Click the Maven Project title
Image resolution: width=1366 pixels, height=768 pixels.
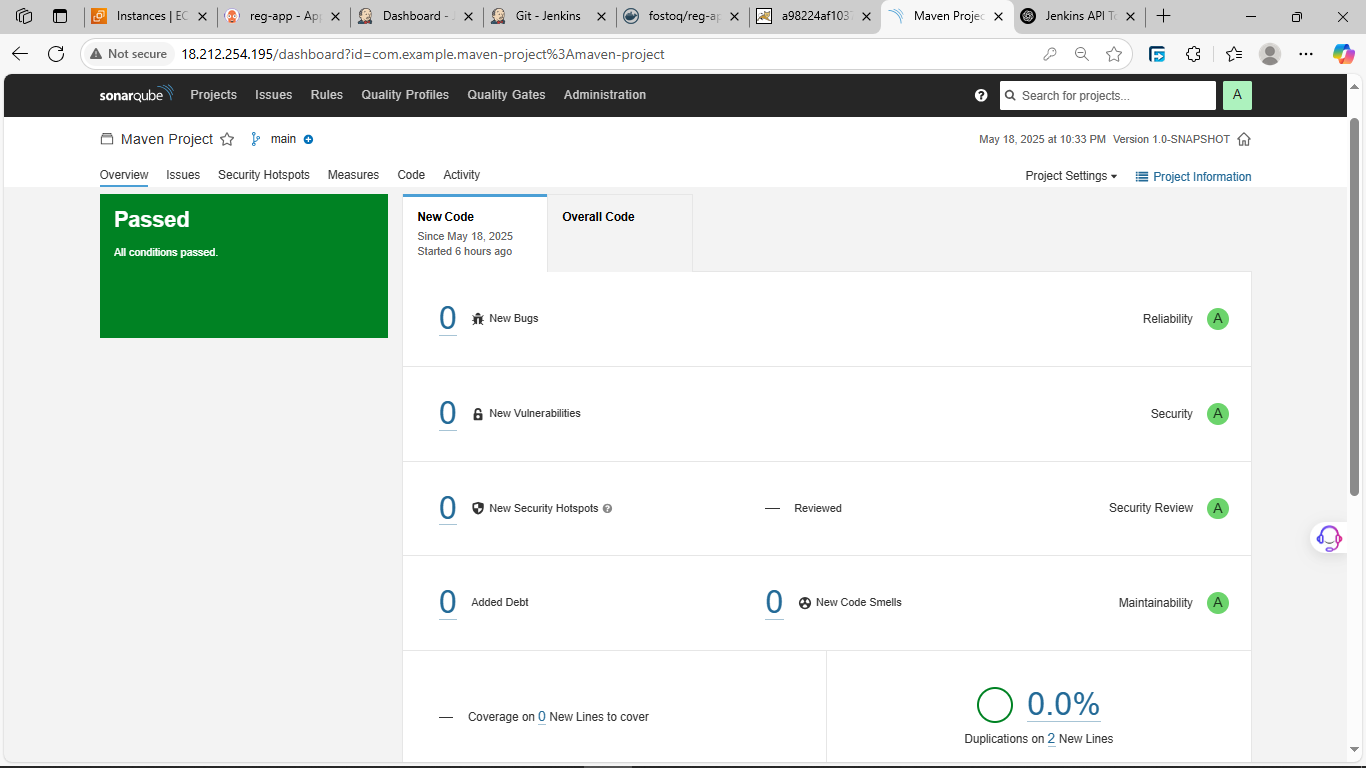167,139
